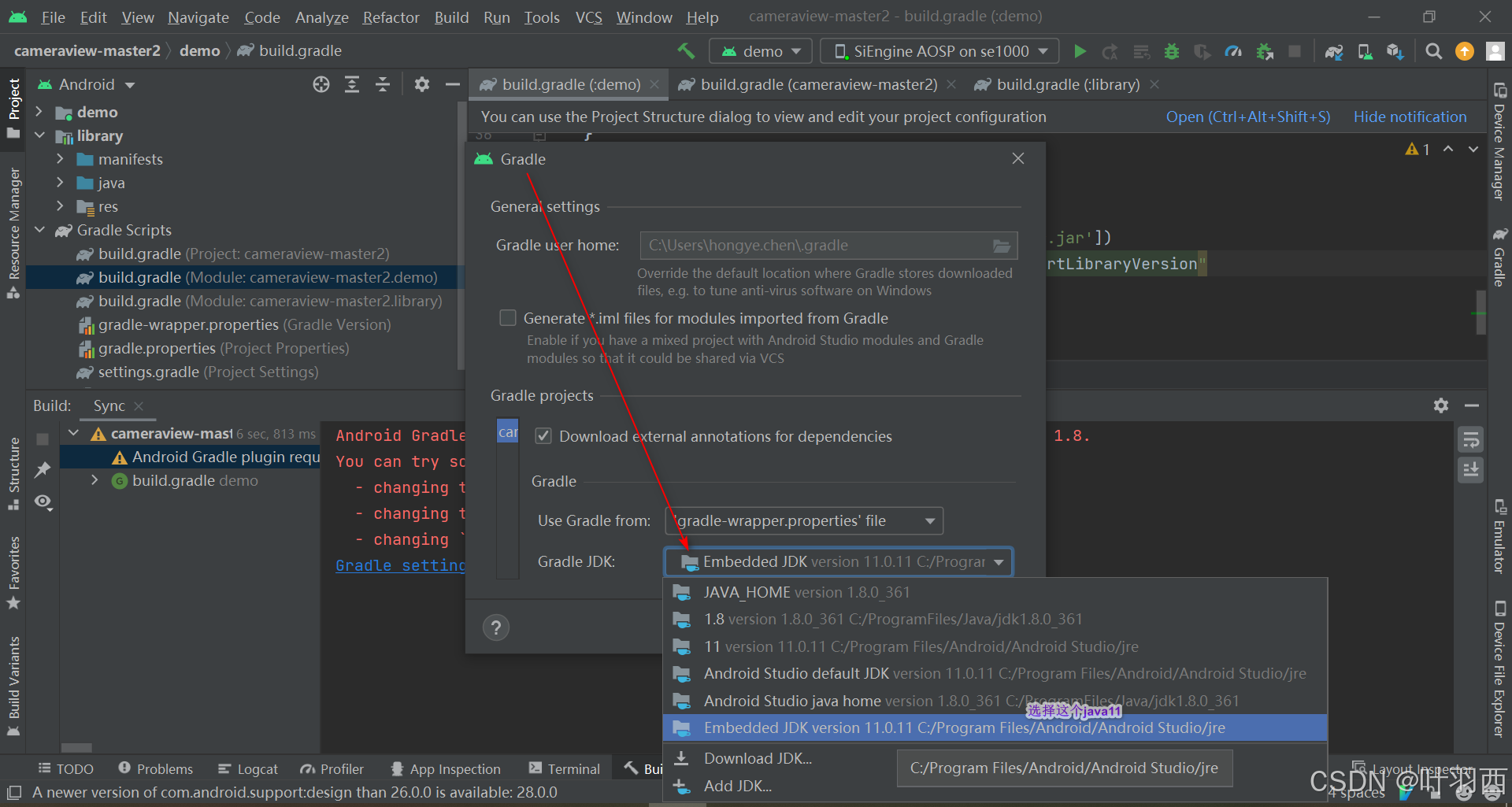Open the Android project view dropdown
The width and height of the screenshot is (1512, 807).
coord(87,84)
